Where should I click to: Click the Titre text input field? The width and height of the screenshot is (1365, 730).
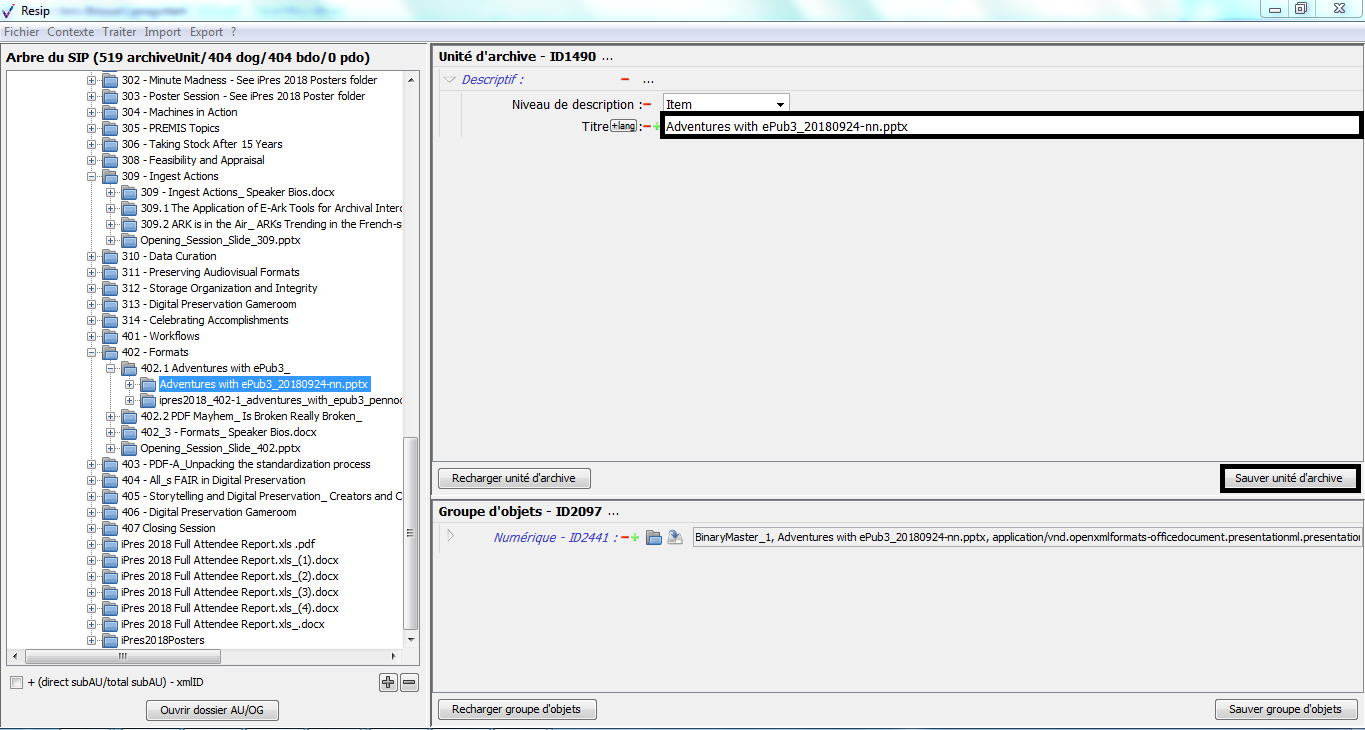coord(1010,126)
